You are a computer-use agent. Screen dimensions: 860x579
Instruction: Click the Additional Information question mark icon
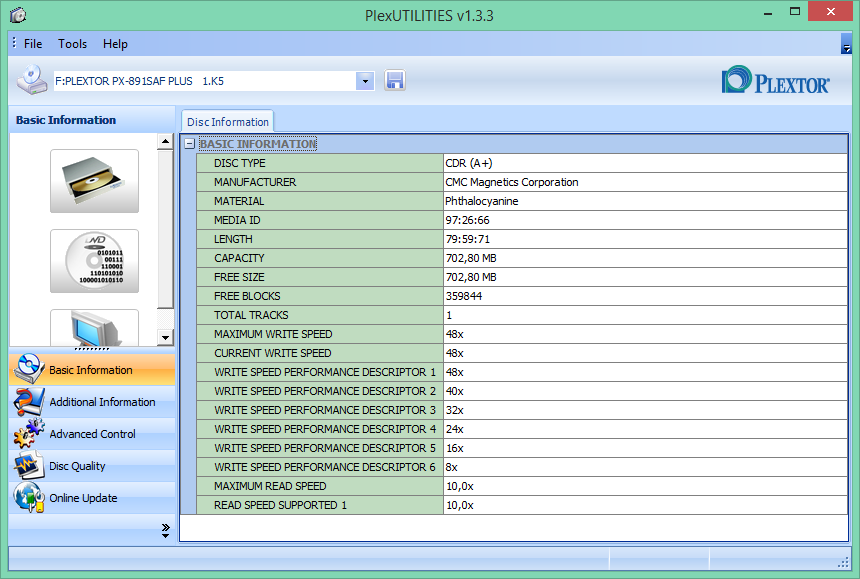pyautogui.click(x=29, y=401)
